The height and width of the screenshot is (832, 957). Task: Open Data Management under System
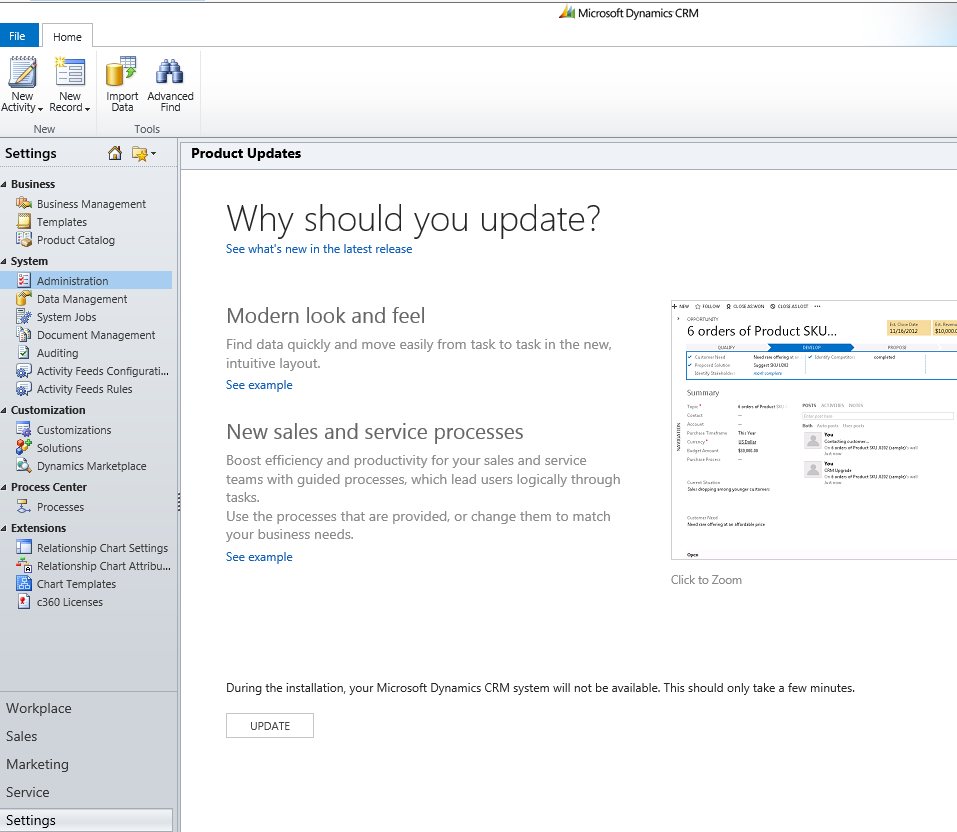coord(82,299)
